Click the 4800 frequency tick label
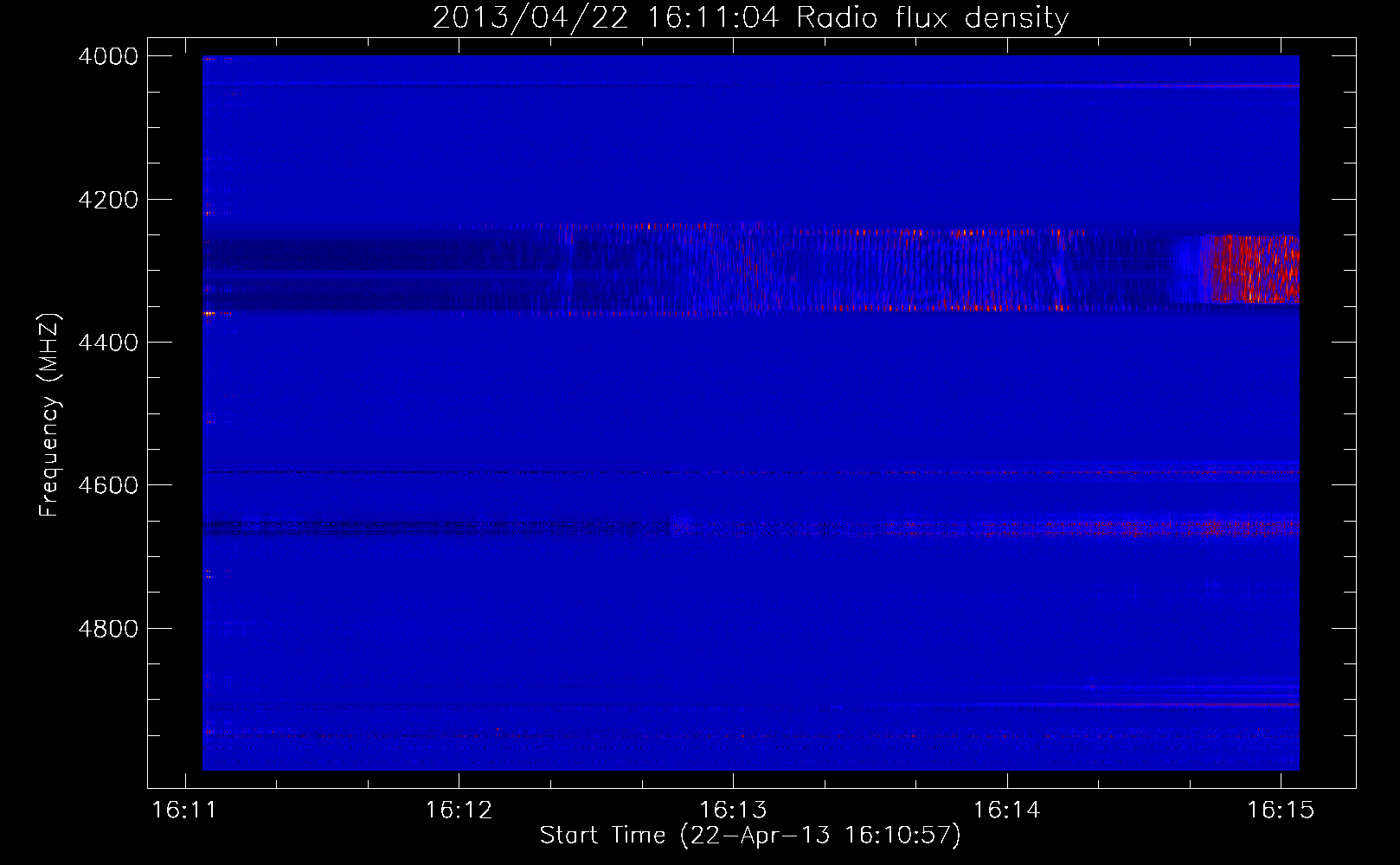 coord(108,629)
